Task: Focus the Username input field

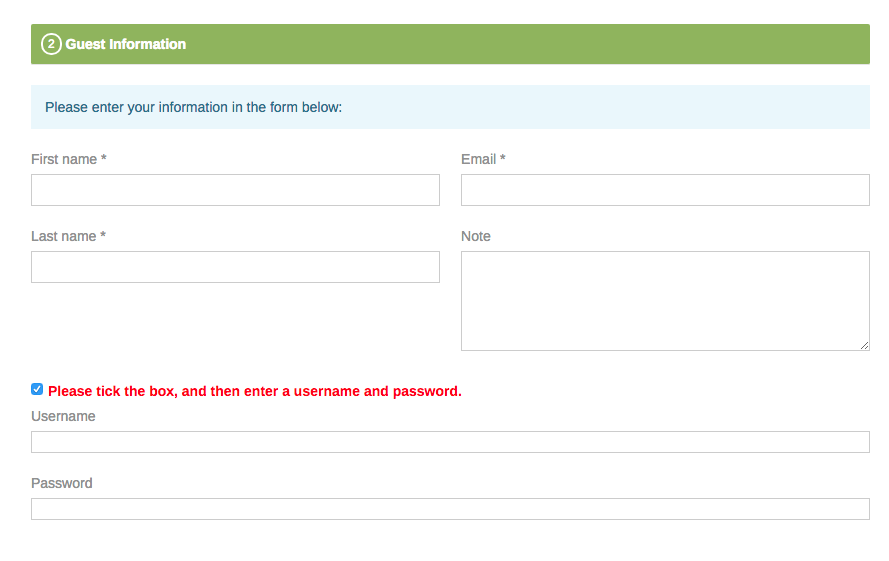Action: (x=450, y=442)
